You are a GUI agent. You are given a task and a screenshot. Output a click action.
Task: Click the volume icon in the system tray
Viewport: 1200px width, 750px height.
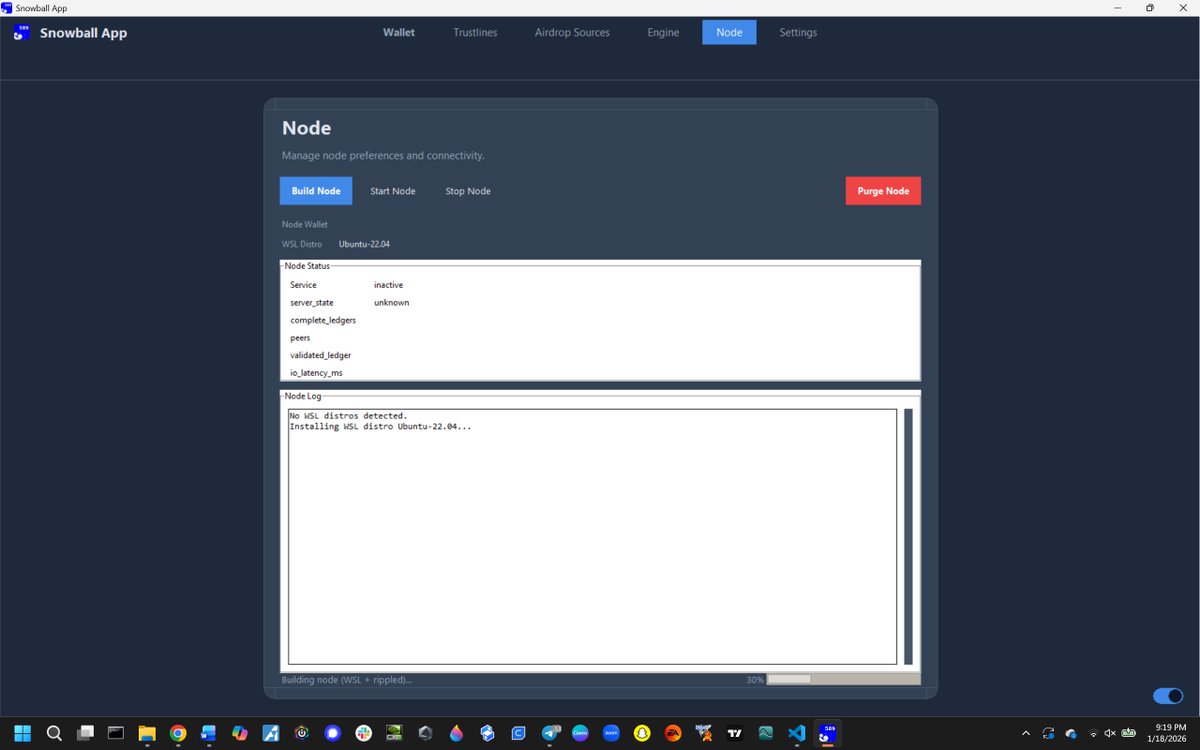(1110, 733)
